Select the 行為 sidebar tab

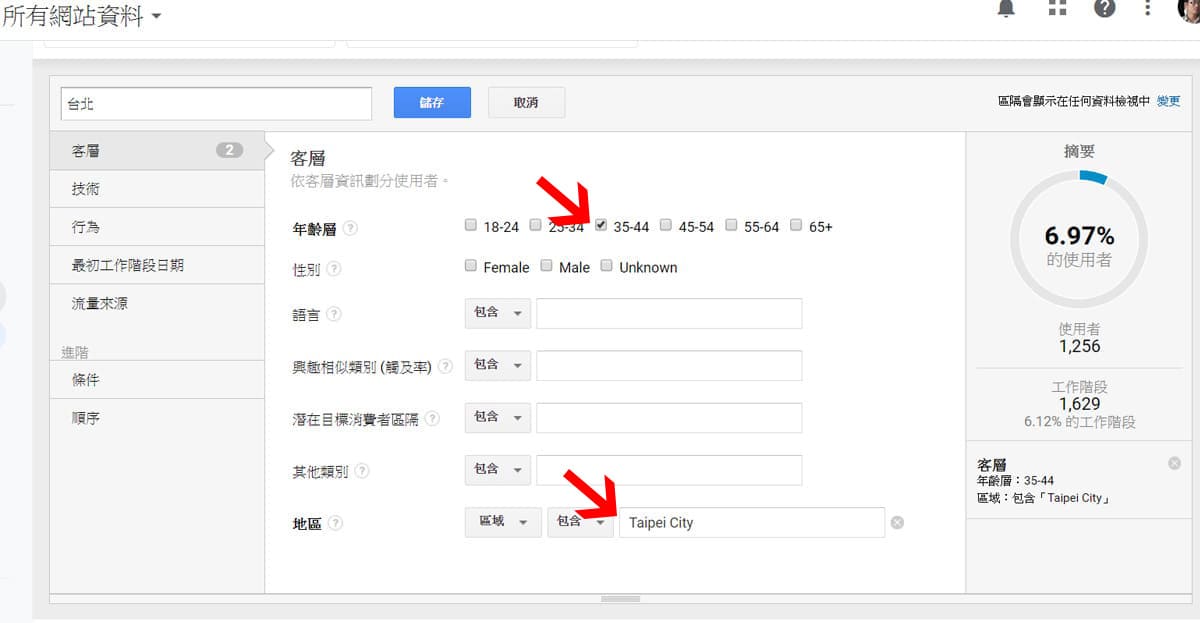click(x=157, y=227)
